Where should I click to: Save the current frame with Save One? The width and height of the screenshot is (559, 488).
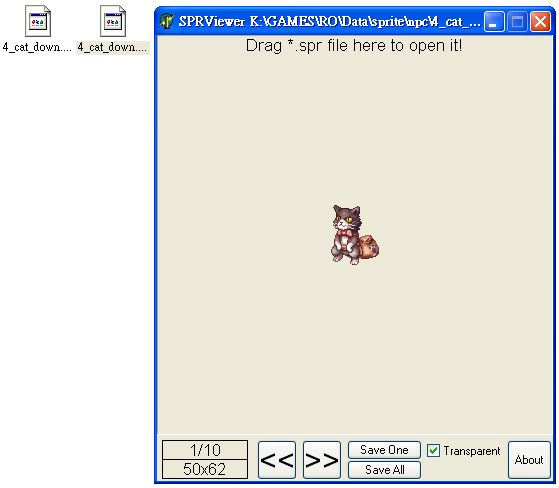tap(384, 450)
